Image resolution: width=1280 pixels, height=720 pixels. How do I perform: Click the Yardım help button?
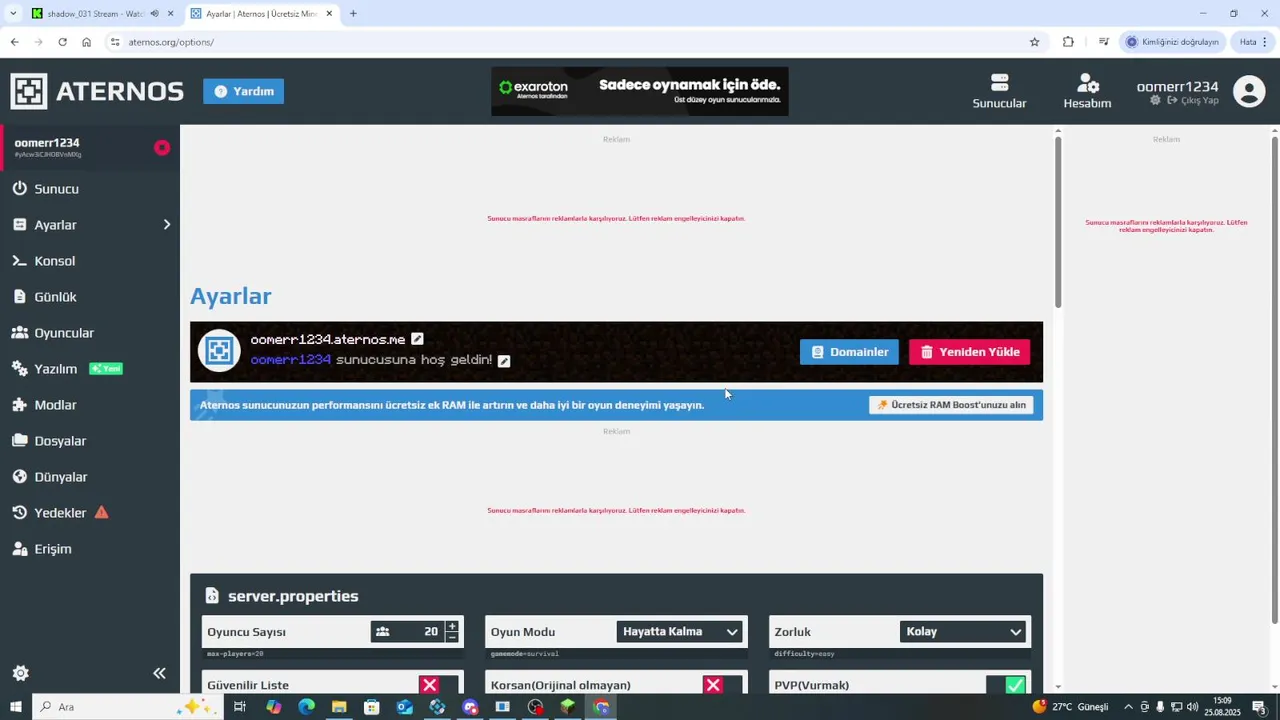point(243,91)
